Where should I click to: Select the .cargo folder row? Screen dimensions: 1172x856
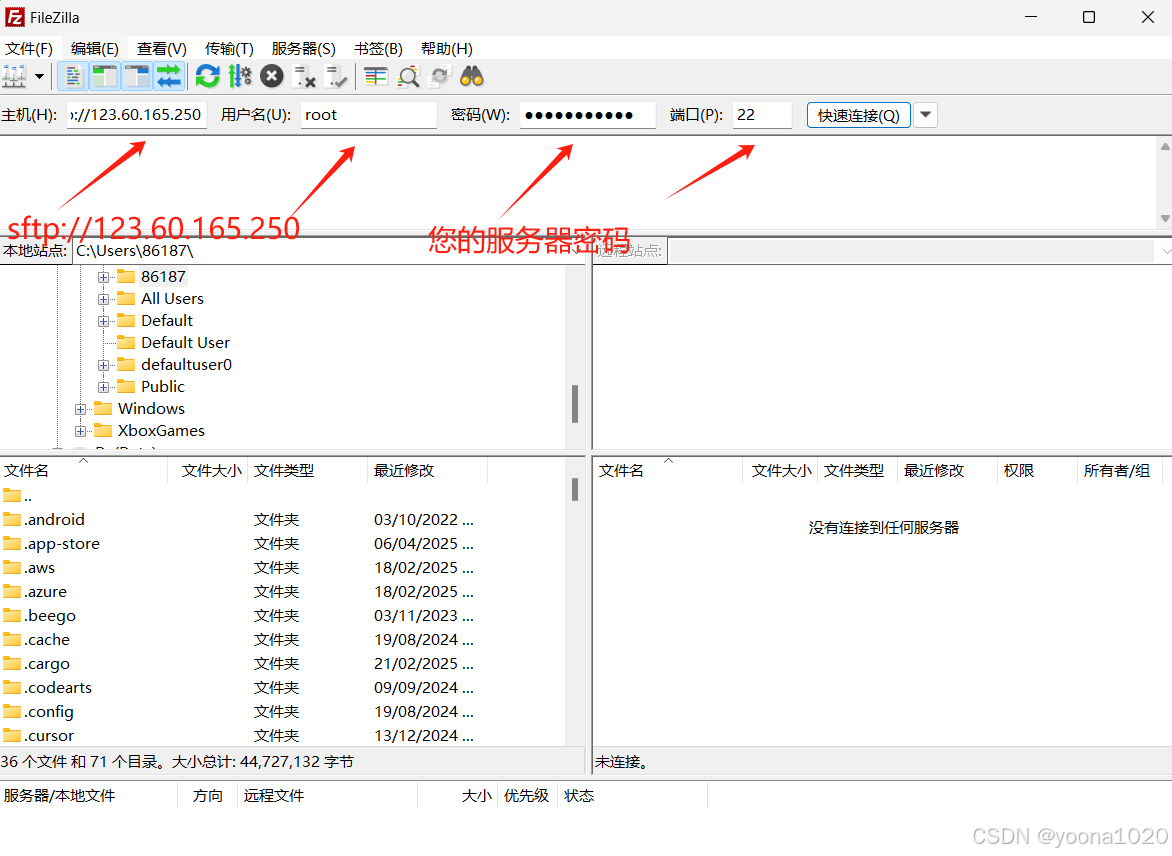pyautogui.click(x=284, y=663)
